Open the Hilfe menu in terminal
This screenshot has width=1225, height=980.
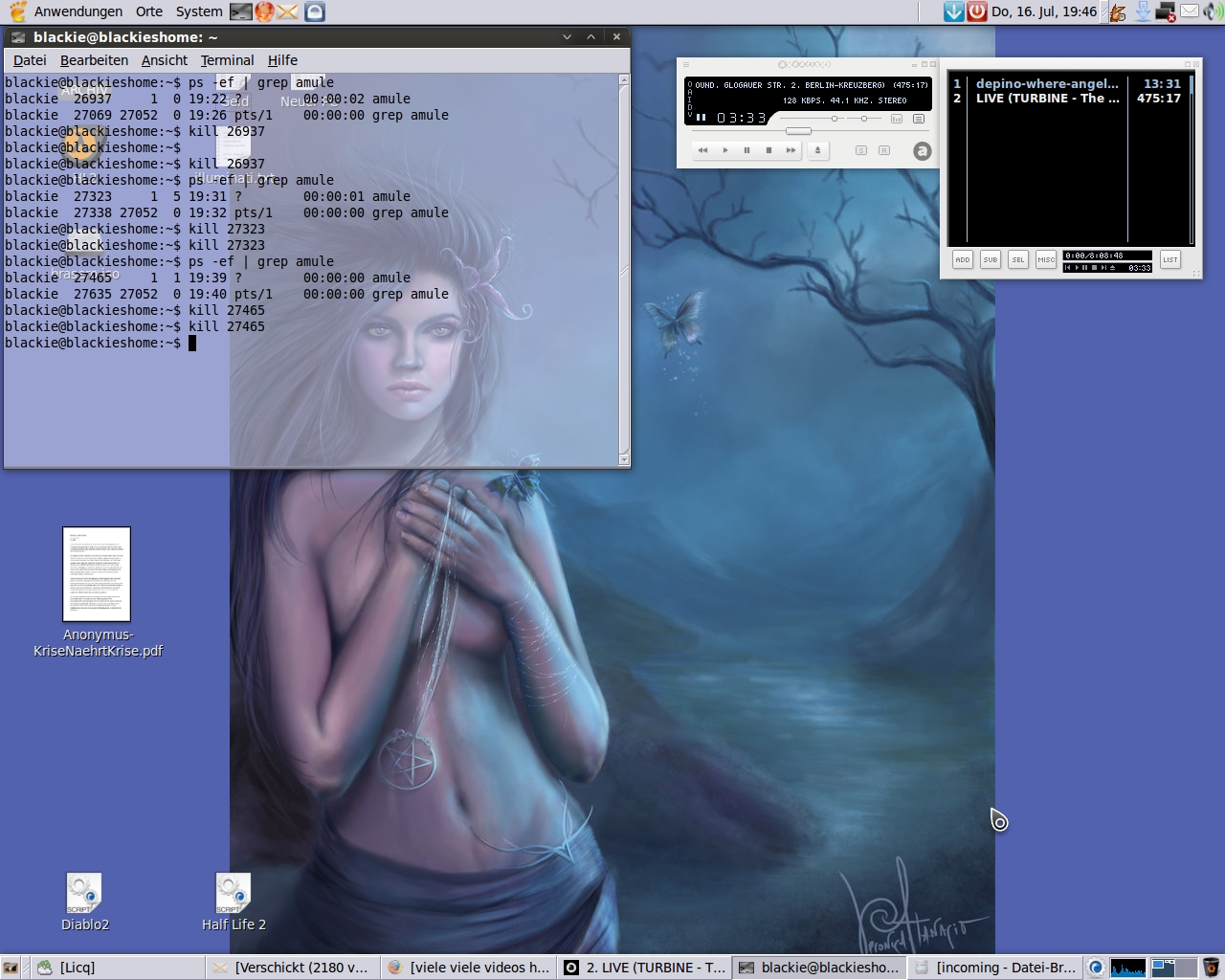click(282, 59)
